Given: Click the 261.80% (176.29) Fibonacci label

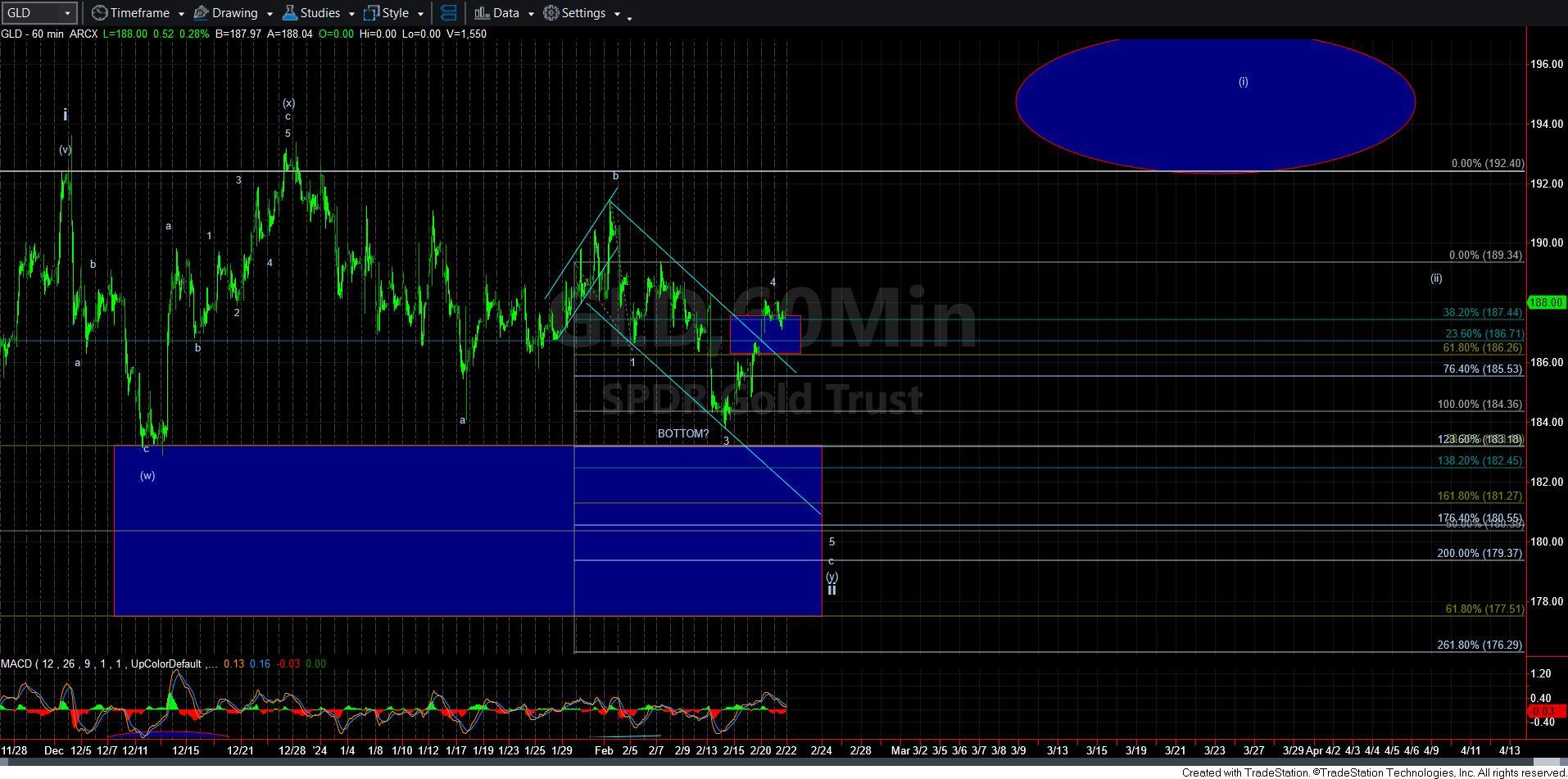Looking at the screenshot, I should (1480, 645).
